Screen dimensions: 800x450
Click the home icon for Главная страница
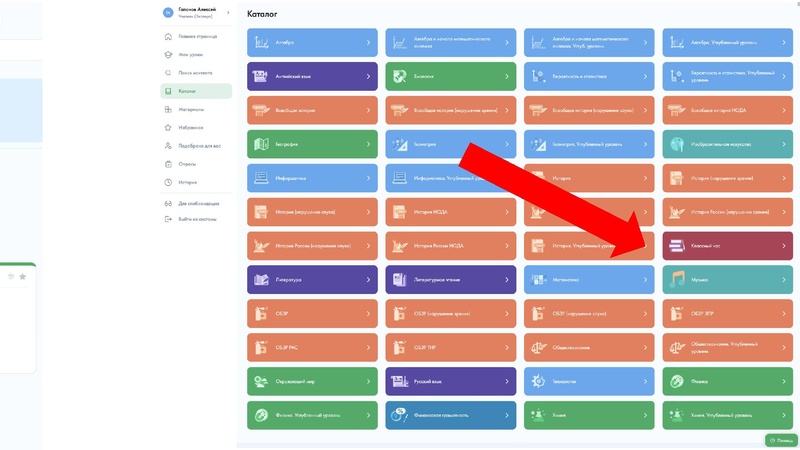167,36
